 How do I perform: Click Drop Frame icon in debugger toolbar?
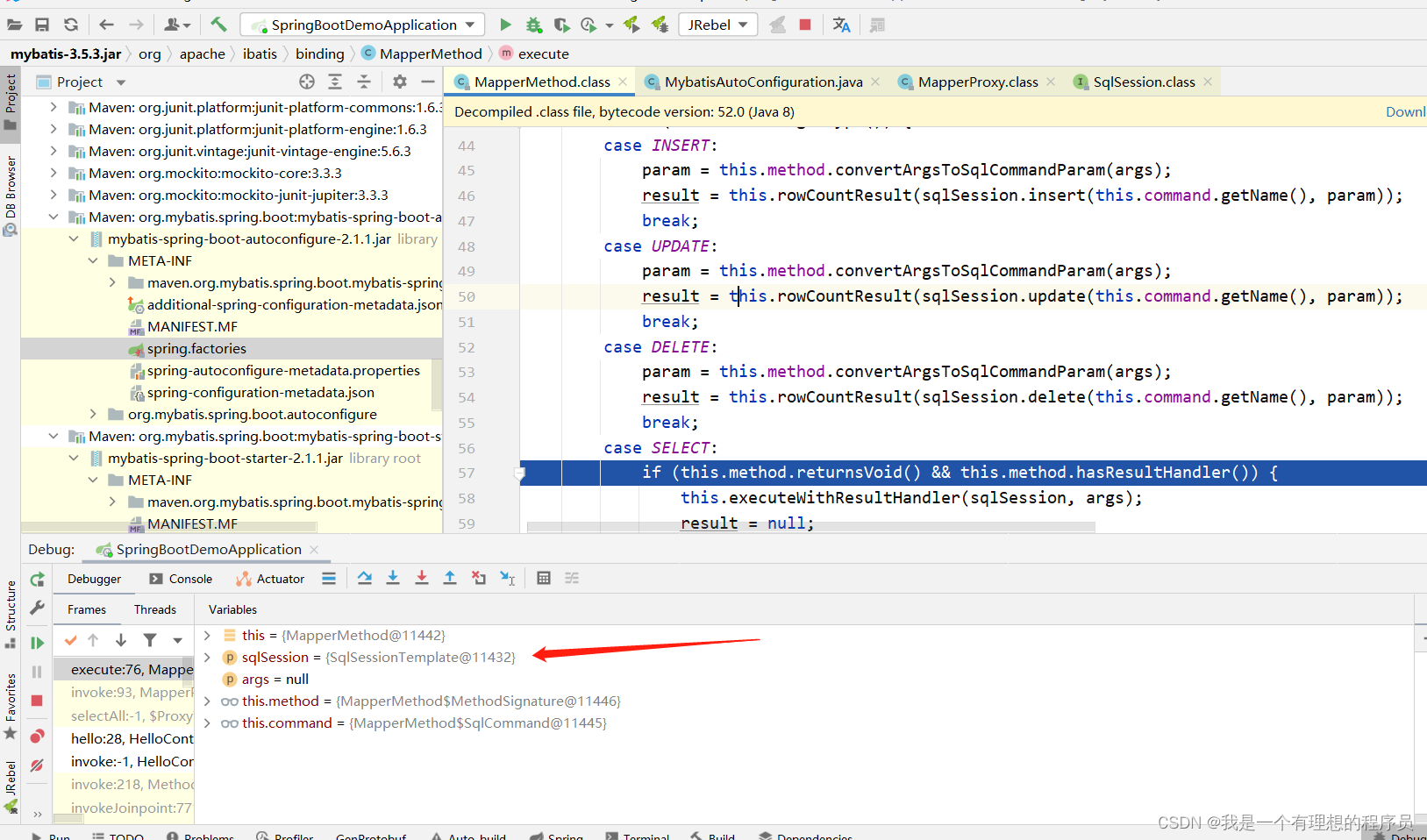(479, 578)
